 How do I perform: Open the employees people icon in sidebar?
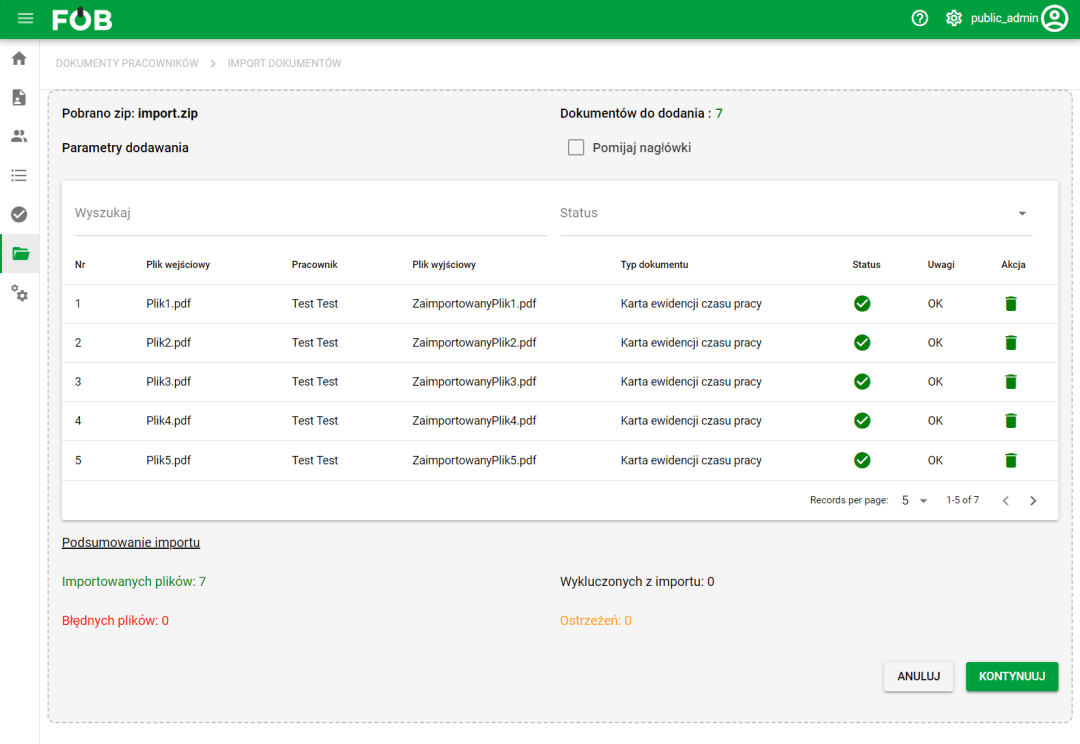tap(19, 136)
